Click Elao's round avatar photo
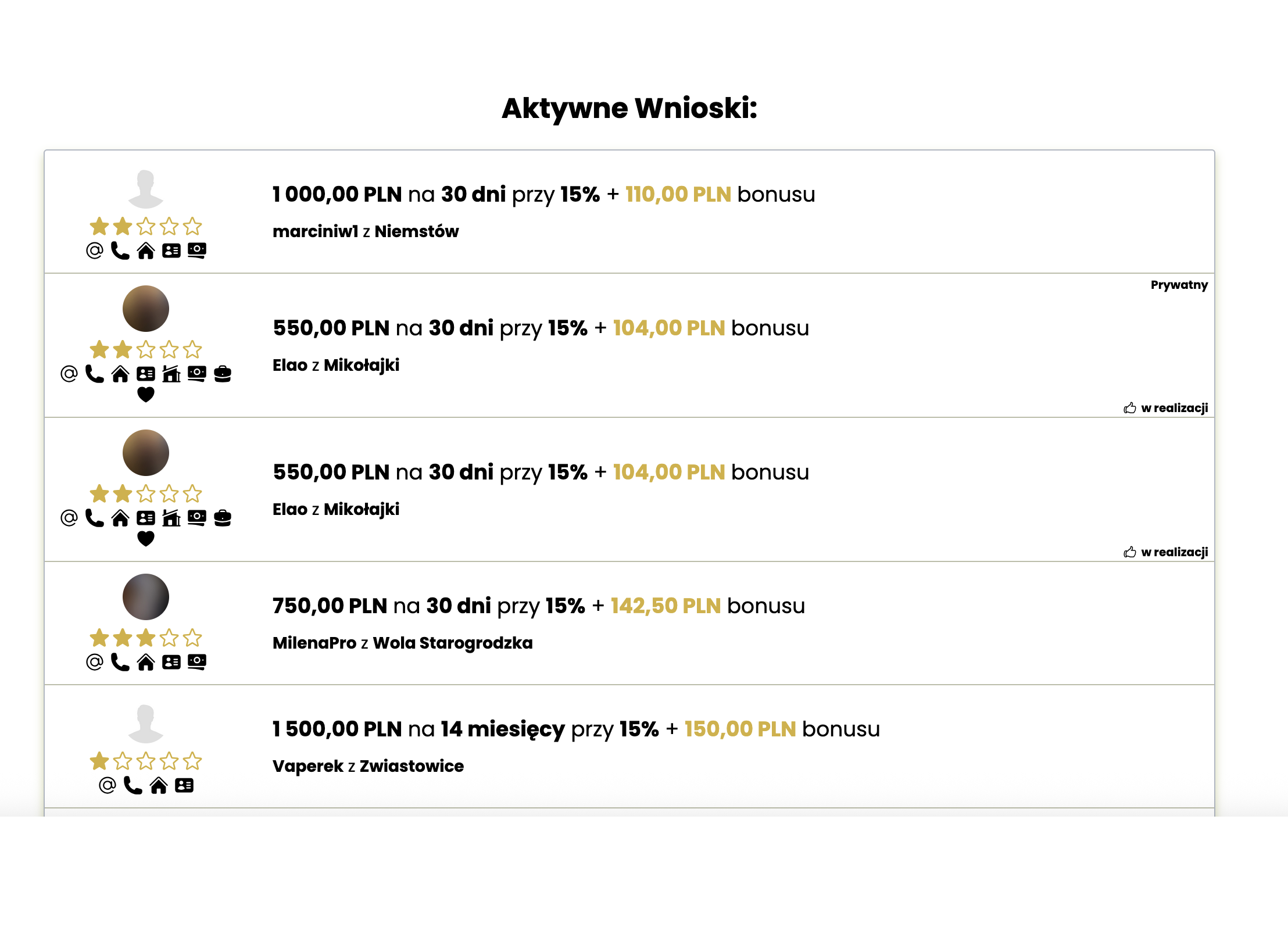The image size is (1288, 934). click(145, 309)
